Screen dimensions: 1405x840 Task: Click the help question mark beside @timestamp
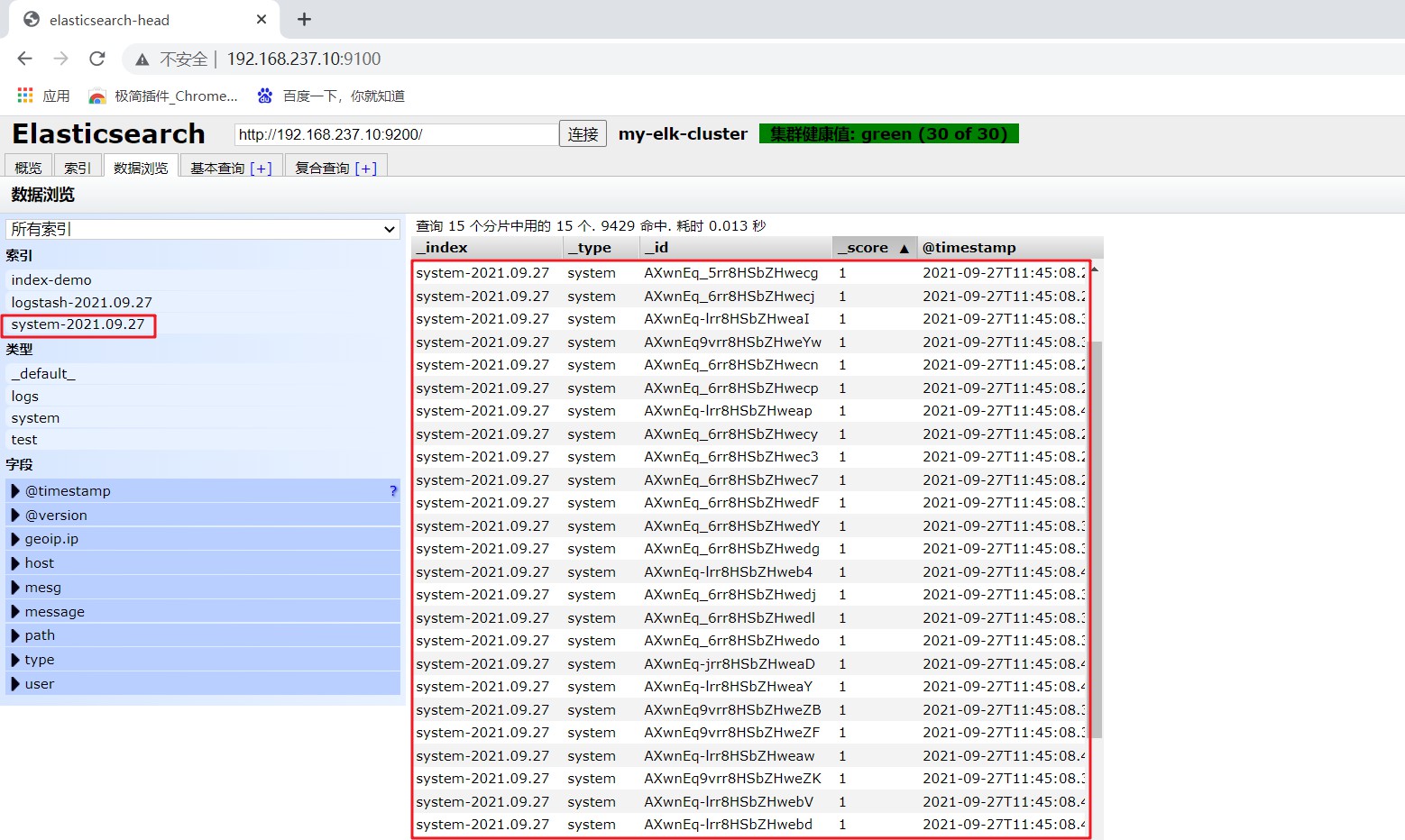393,491
